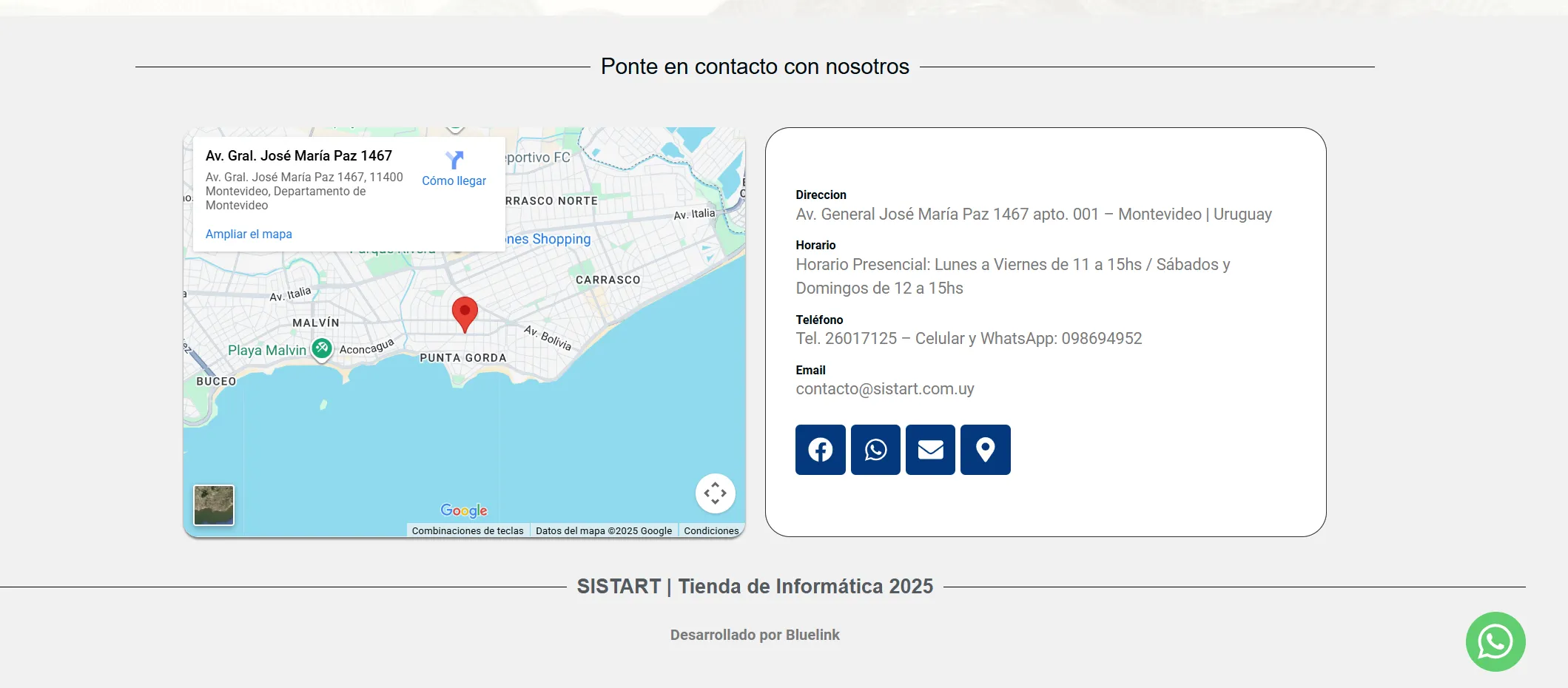Click the red map marker pin
Image resolution: width=1568 pixels, height=688 pixels.
(x=465, y=313)
